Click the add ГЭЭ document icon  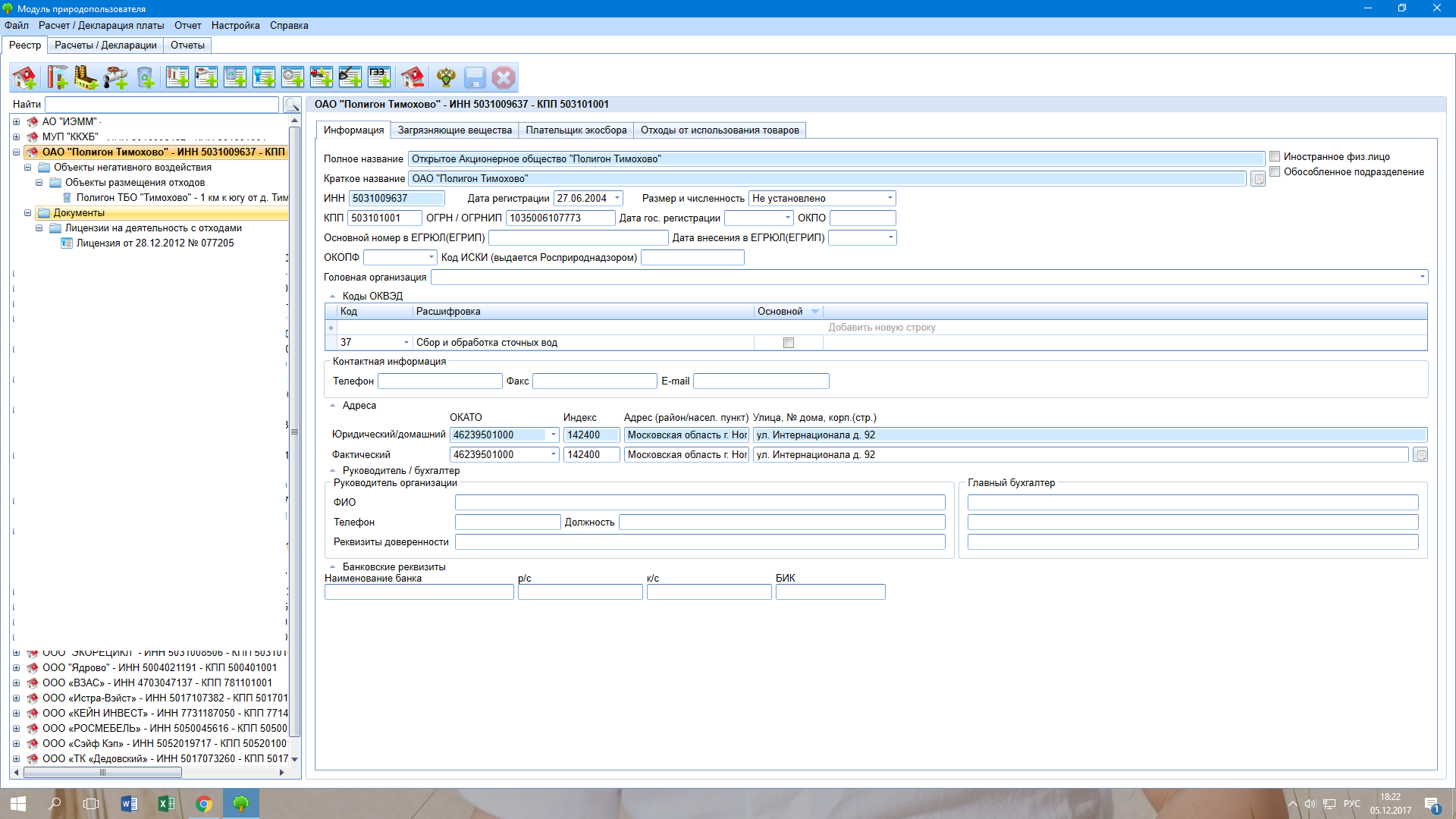click(379, 77)
